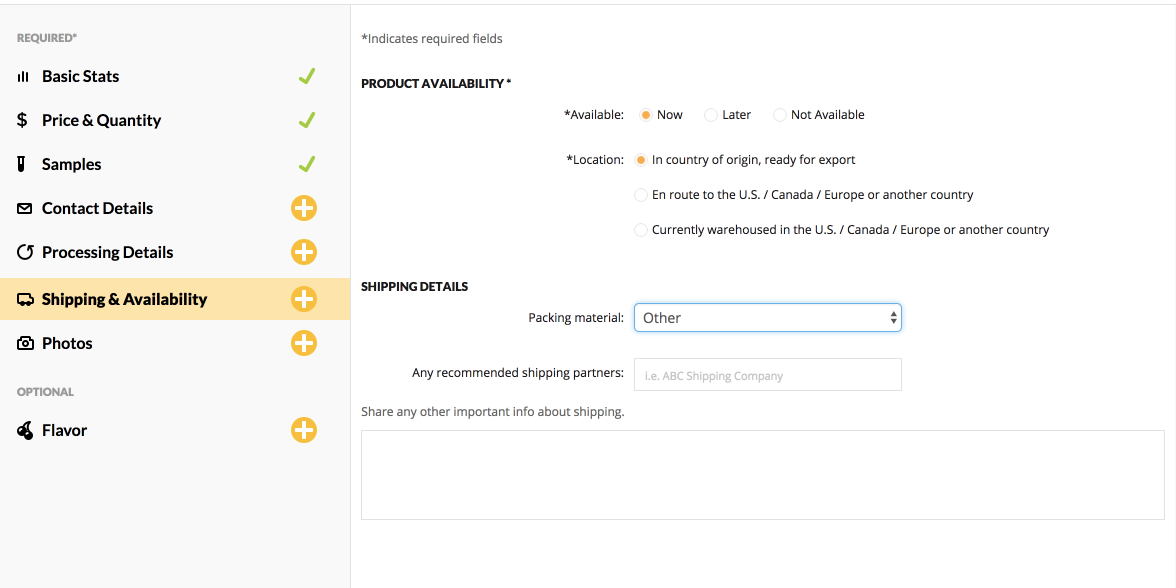
Task: Navigate to Contact Details section
Action: (97, 208)
